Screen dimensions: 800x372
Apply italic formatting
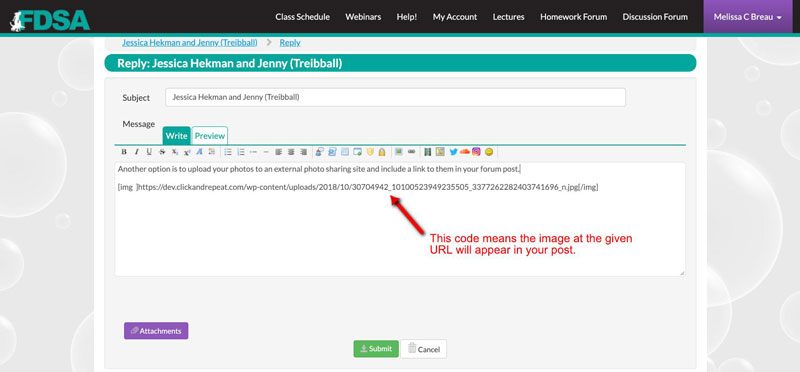137,152
